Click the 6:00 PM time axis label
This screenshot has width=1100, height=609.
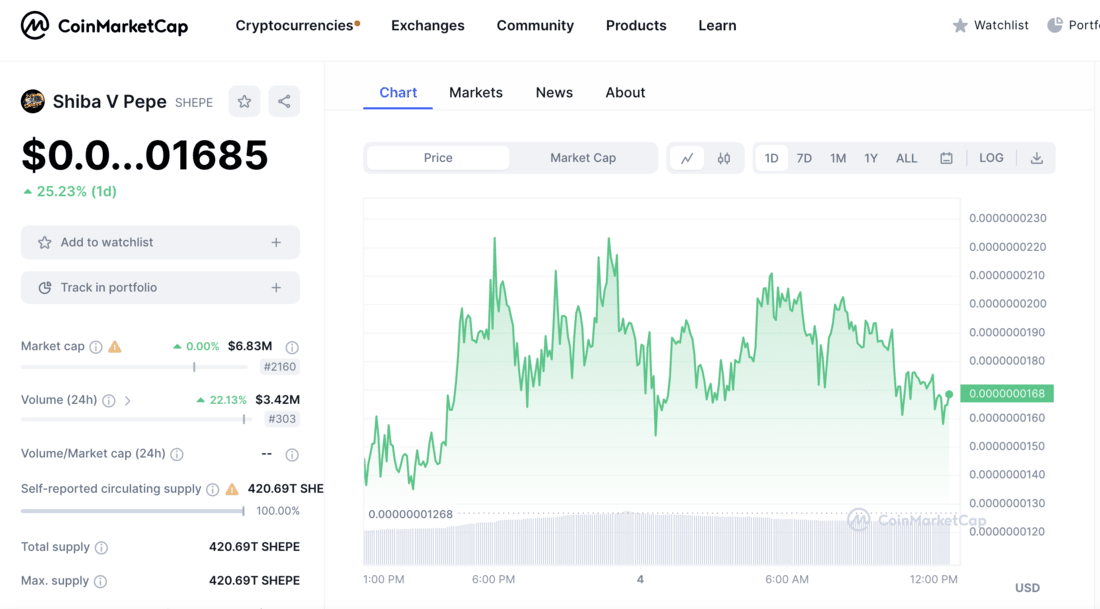click(493, 580)
